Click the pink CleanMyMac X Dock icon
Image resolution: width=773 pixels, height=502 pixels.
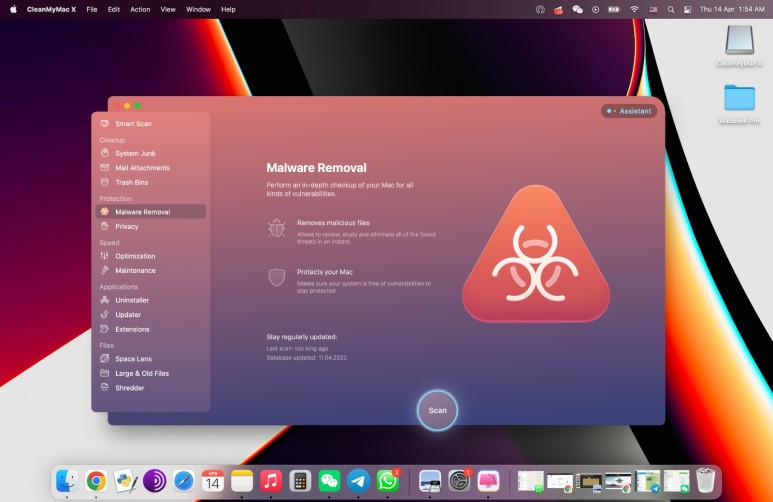tap(488, 481)
